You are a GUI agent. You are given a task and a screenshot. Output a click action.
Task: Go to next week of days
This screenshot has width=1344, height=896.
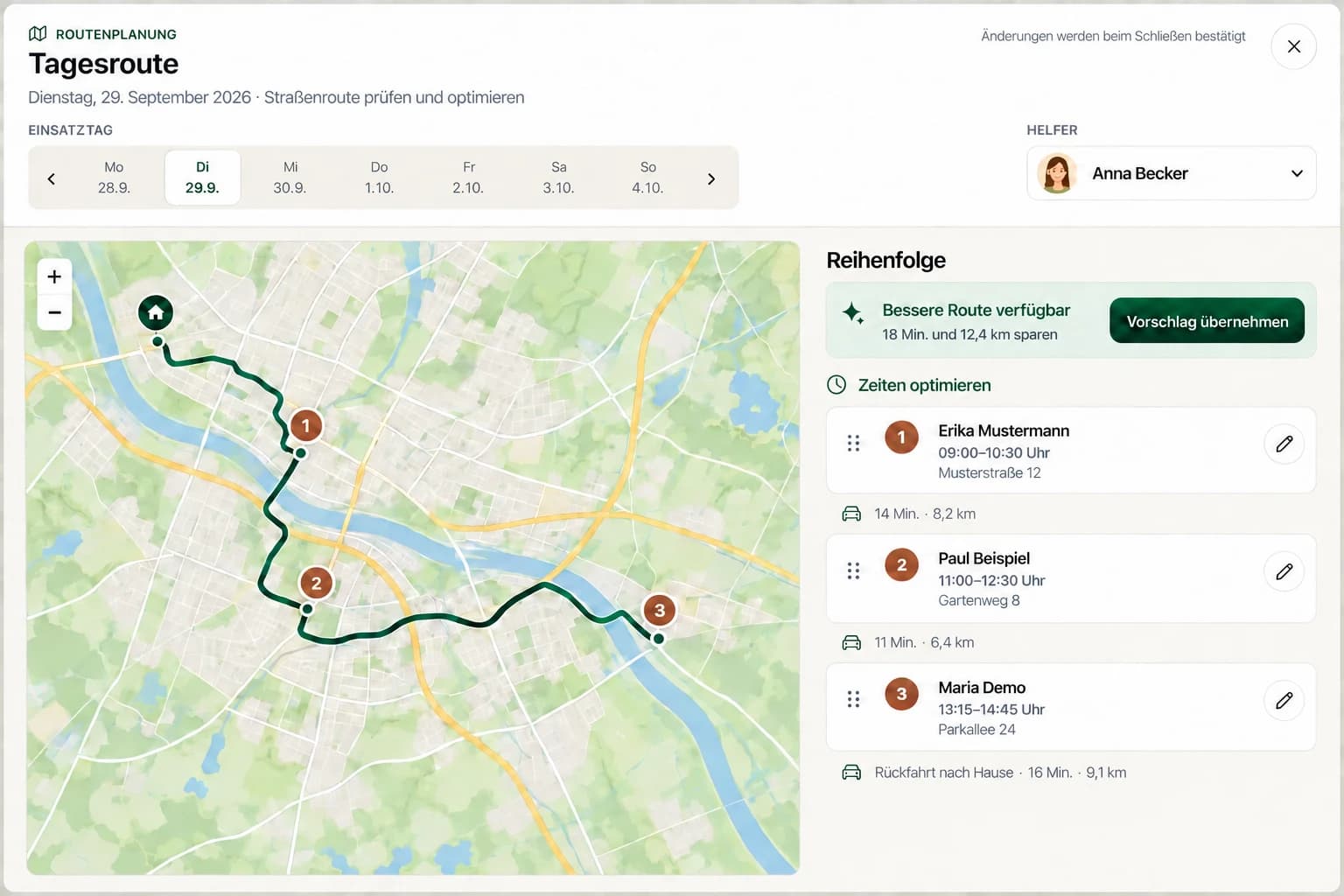coord(711,178)
